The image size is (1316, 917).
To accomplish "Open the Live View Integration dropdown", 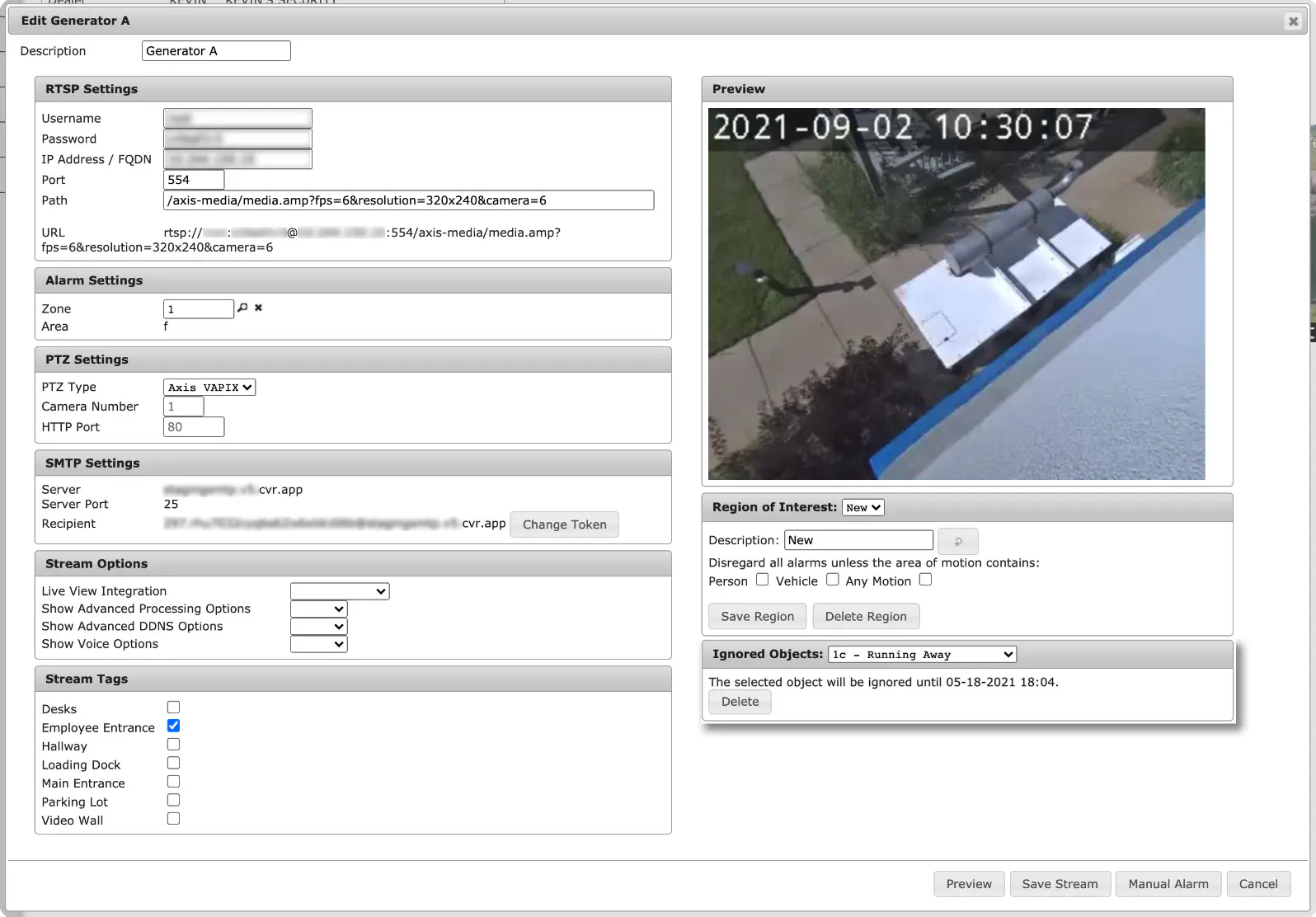I will click(340, 591).
